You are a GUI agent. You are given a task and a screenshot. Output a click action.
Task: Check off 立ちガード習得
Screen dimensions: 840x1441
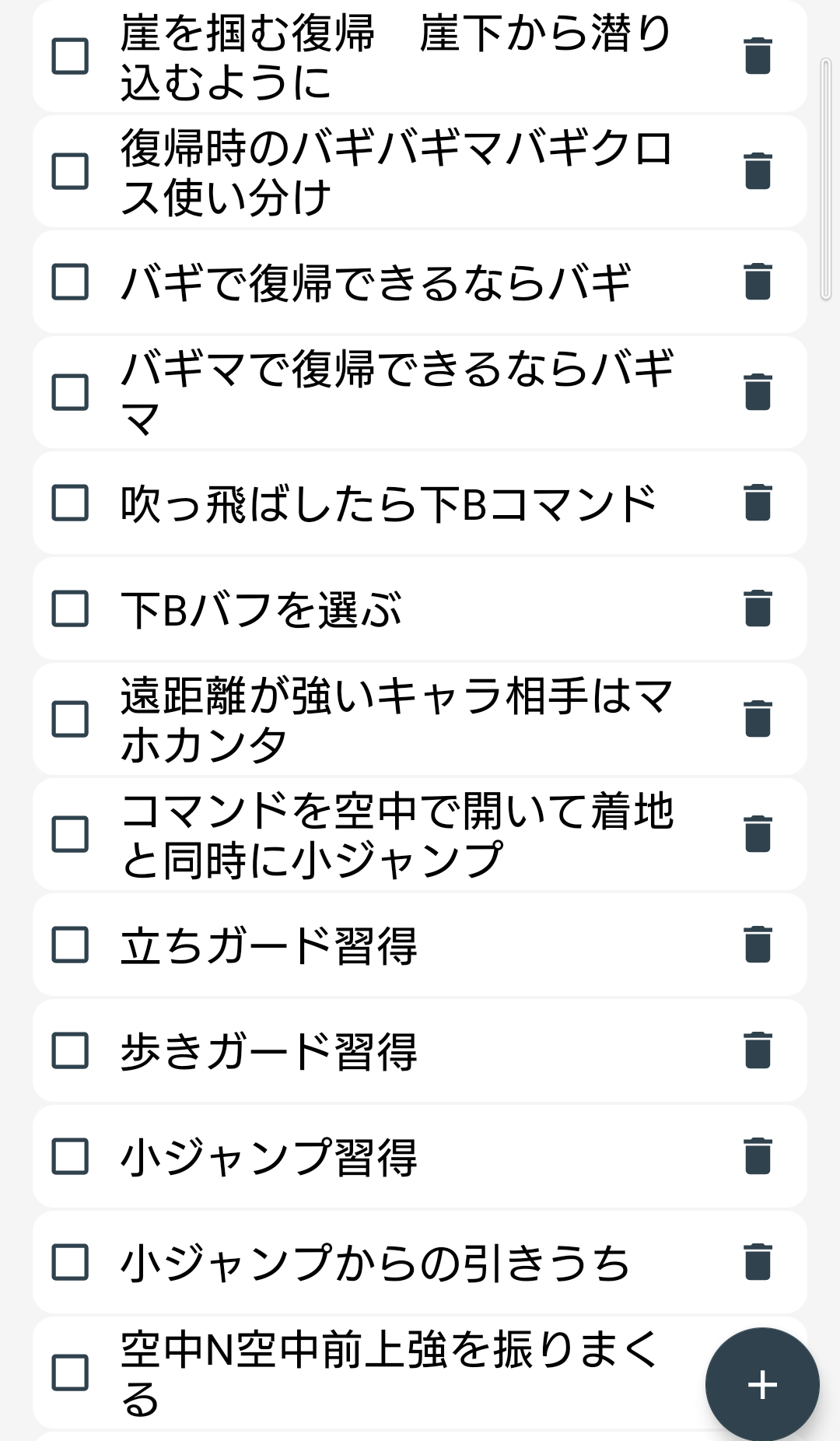[x=70, y=945]
